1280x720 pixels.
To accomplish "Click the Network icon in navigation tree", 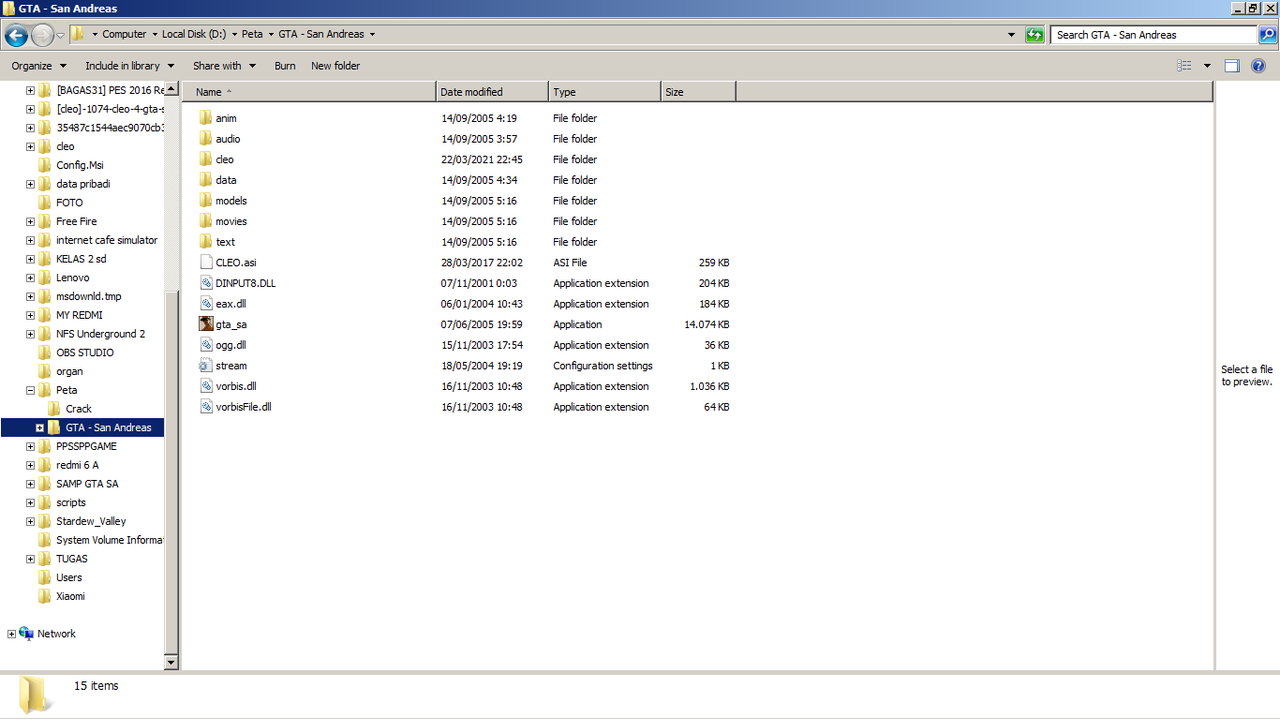I will [26, 634].
